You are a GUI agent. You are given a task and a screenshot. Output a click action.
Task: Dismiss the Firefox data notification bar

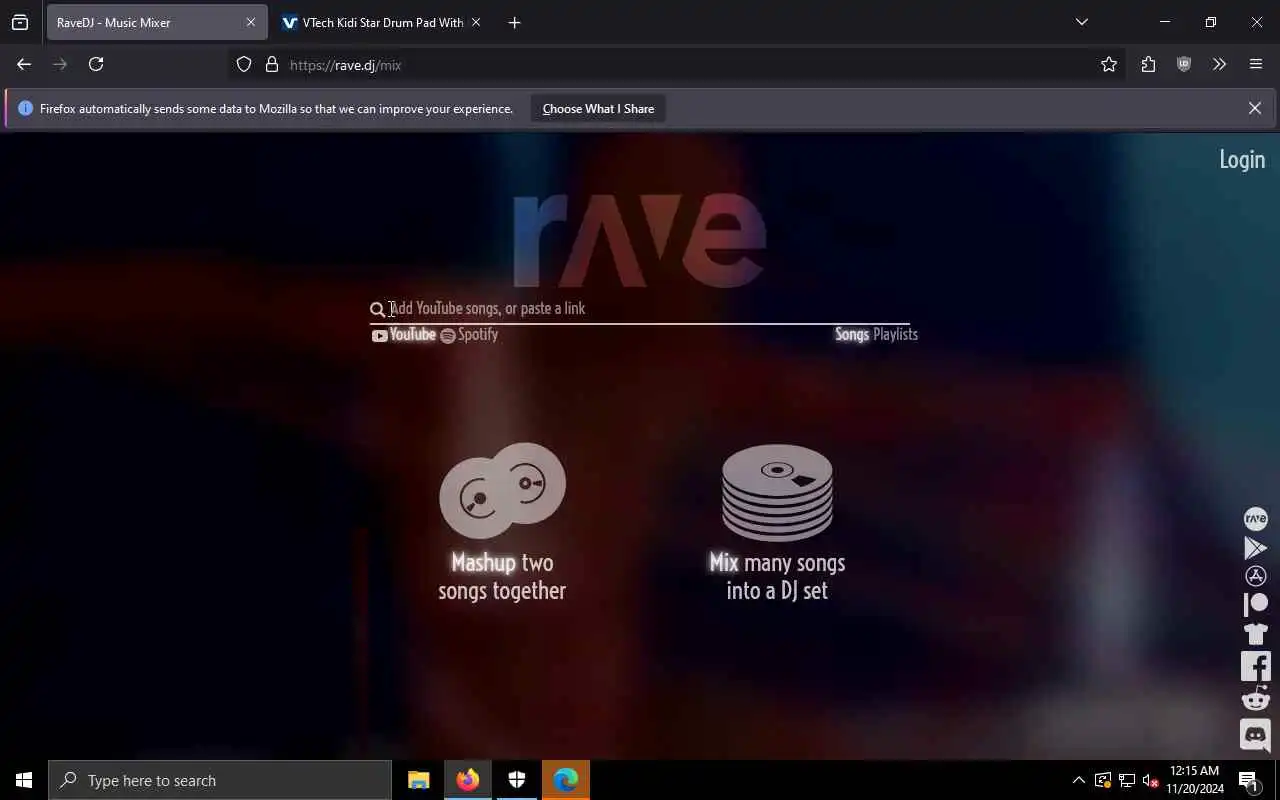(1255, 108)
